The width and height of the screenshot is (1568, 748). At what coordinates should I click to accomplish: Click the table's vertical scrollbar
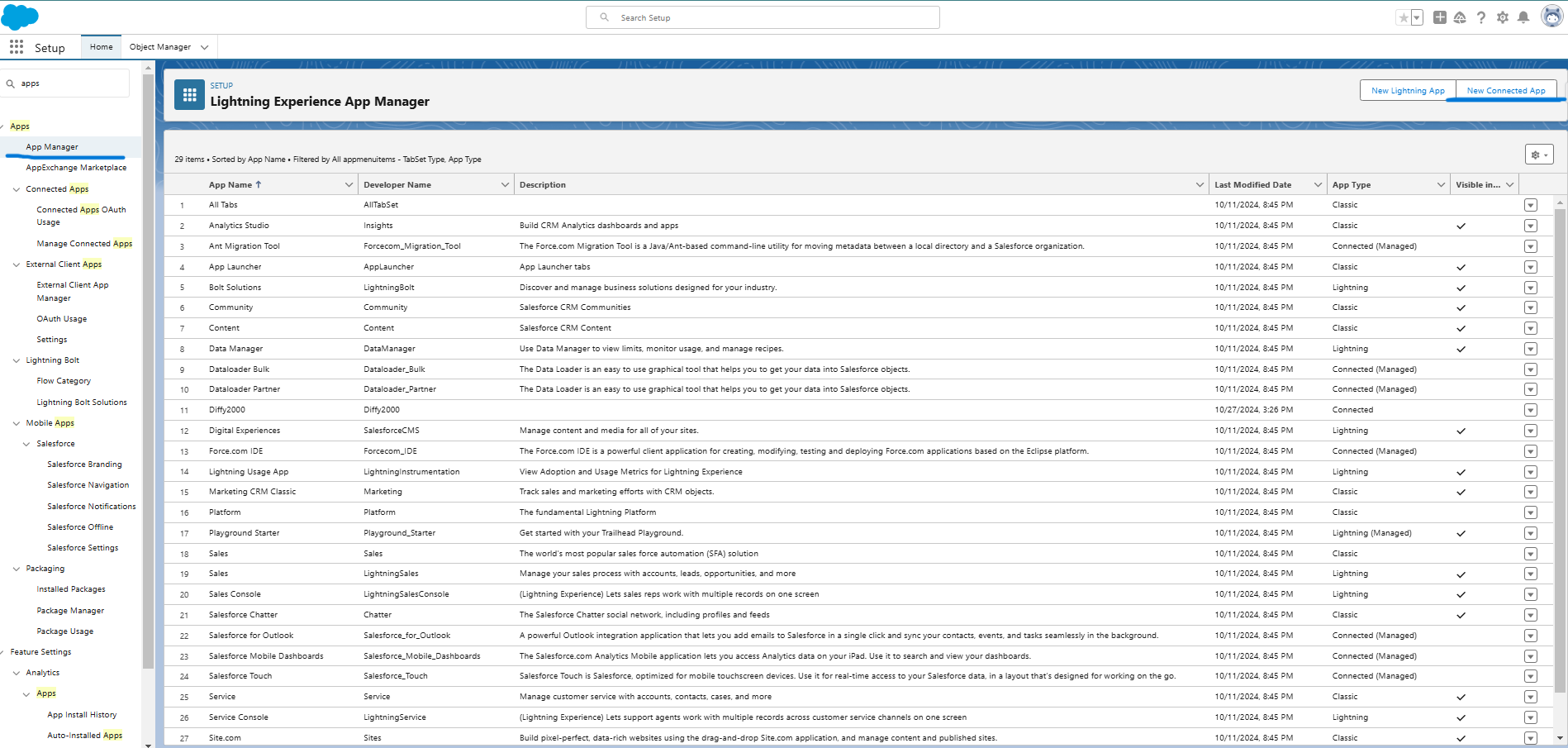tap(1560, 450)
